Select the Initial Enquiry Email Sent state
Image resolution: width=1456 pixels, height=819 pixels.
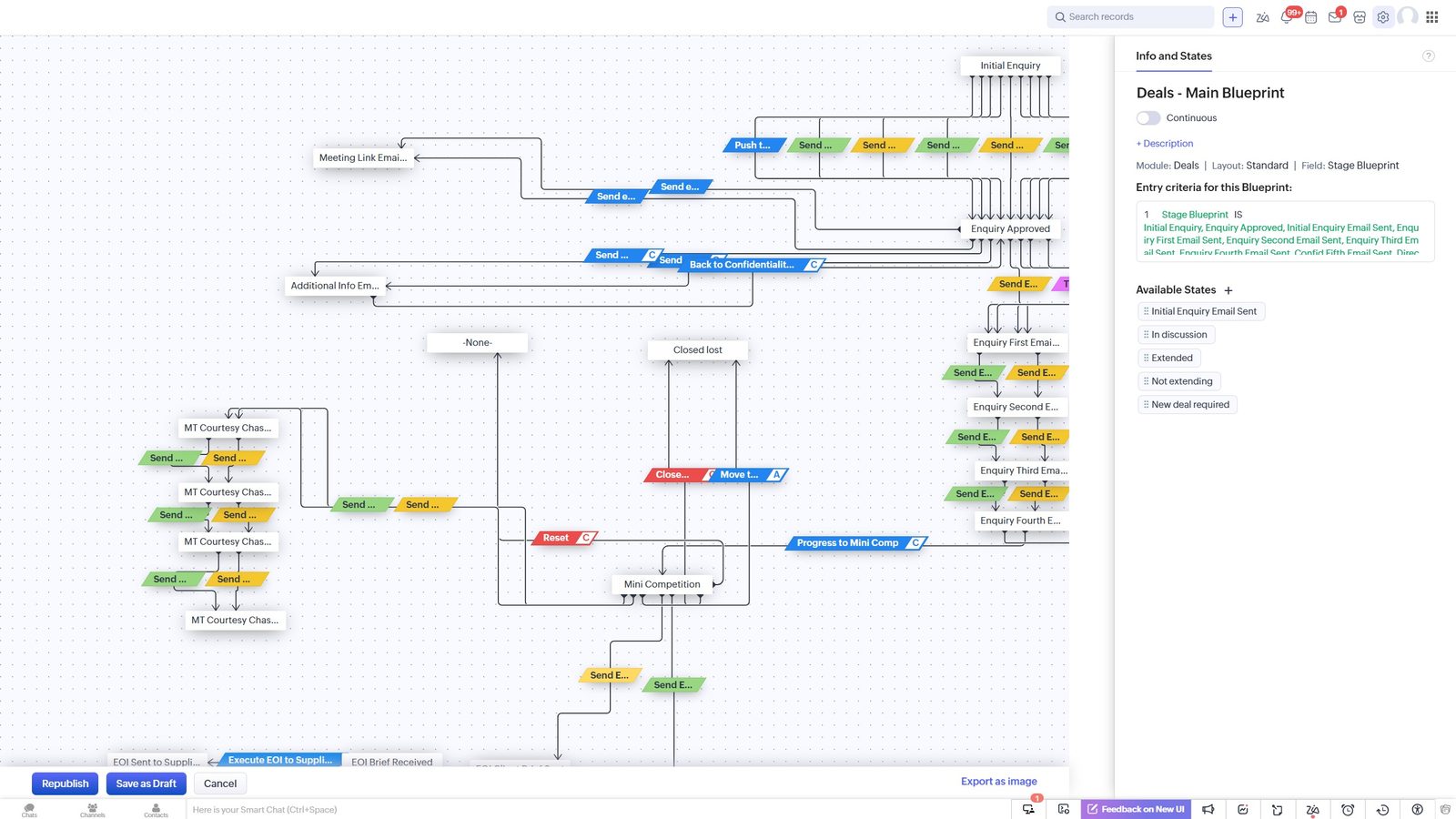click(x=1201, y=311)
